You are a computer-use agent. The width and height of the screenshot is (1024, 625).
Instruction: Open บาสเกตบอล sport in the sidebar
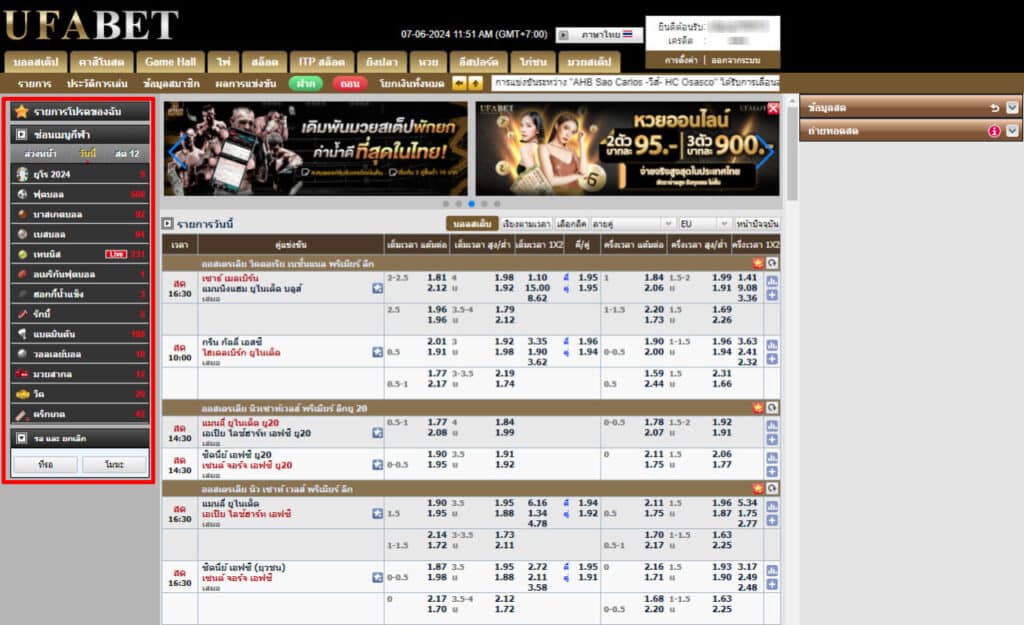click(x=79, y=214)
